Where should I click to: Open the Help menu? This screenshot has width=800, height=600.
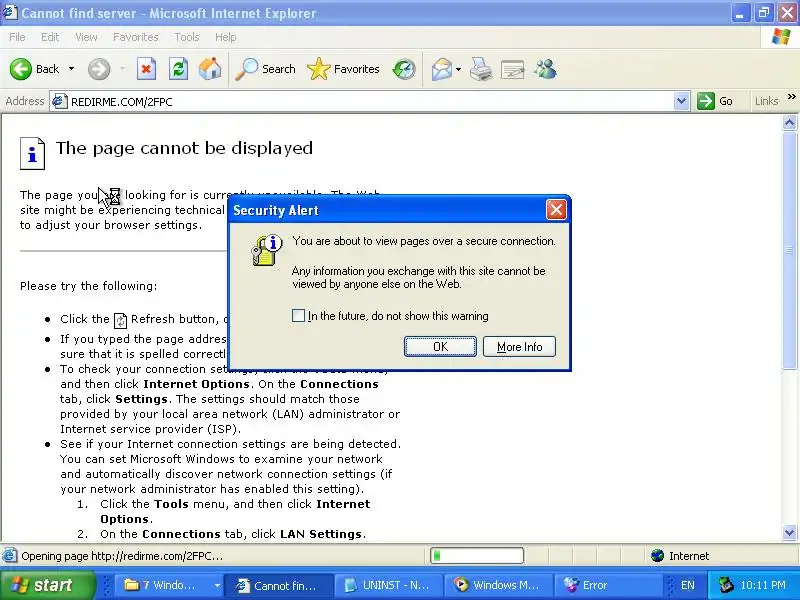tap(226, 37)
